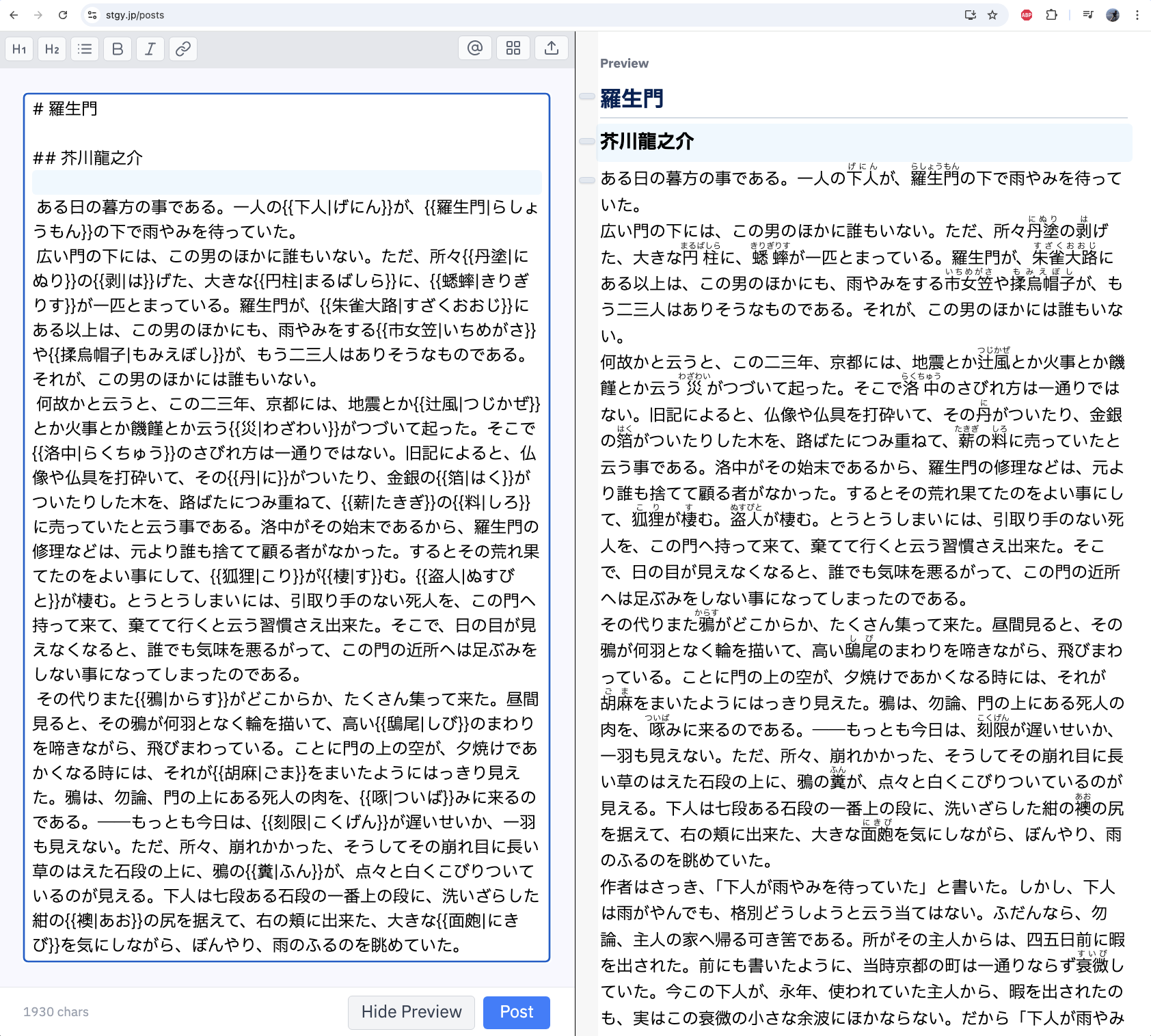Insert a bullet list

[x=85, y=49]
